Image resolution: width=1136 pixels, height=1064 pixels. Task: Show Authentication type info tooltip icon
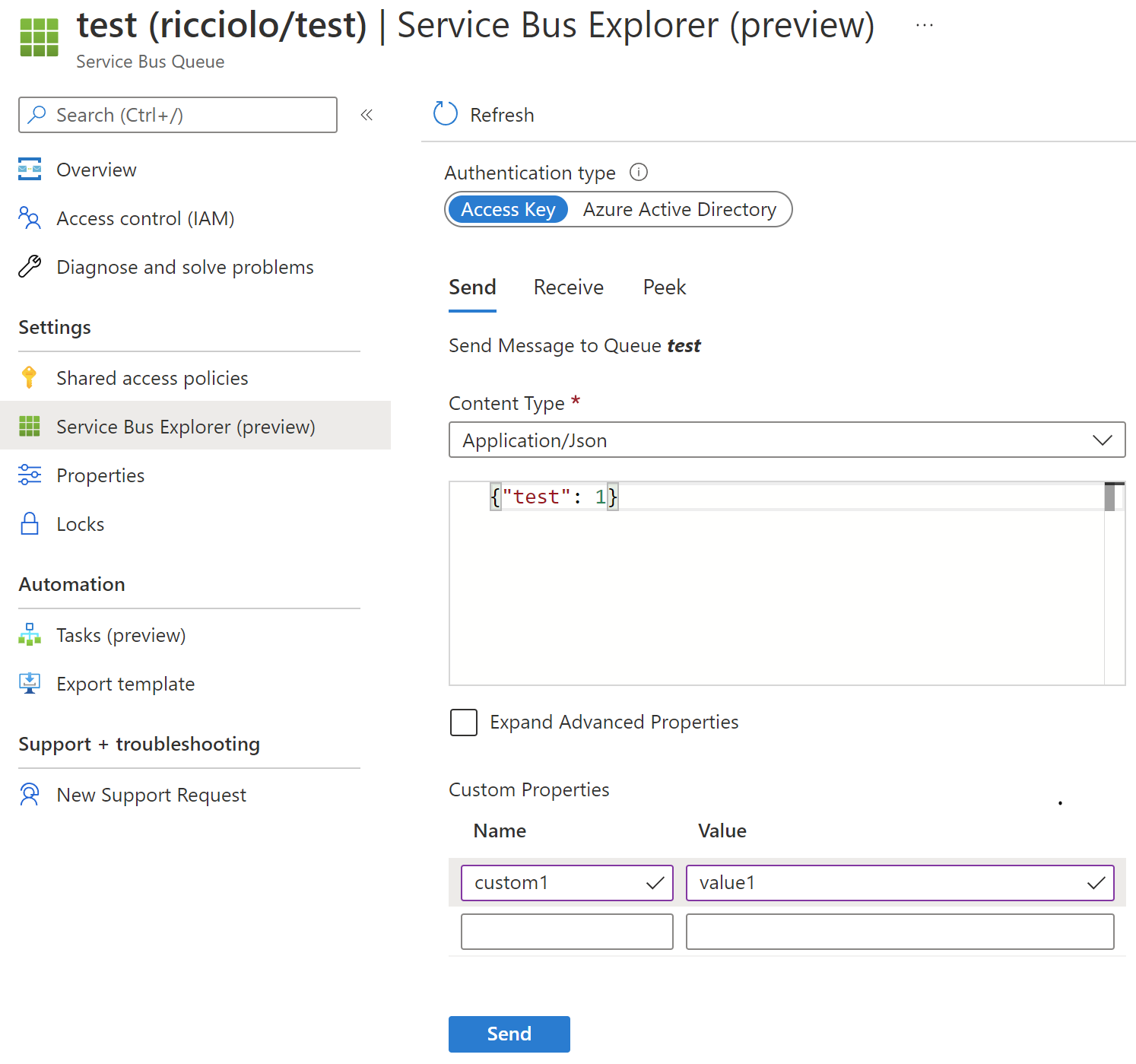[x=639, y=173]
